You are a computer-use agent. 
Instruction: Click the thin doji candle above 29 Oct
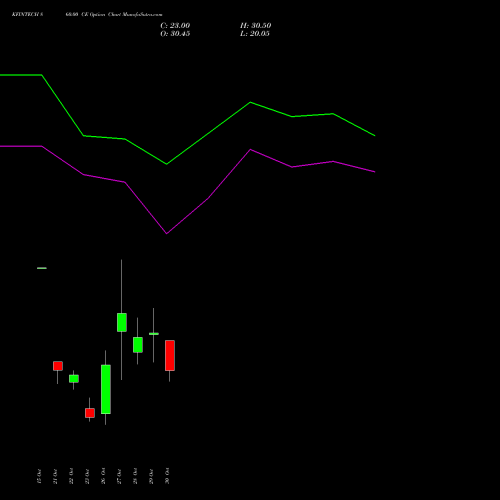[154, 334]
